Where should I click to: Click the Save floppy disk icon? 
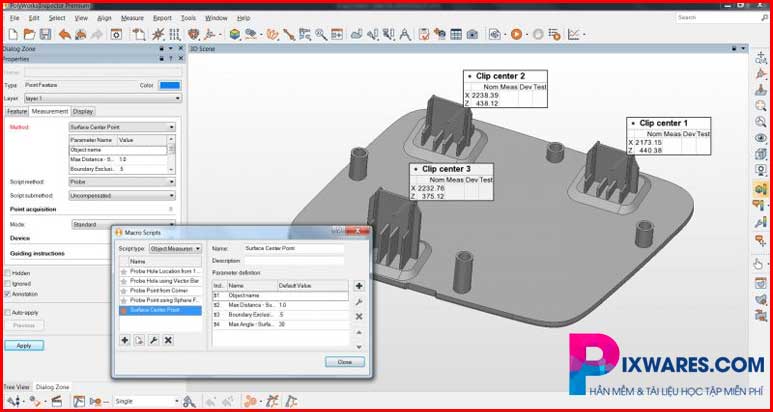pos(45,34)
